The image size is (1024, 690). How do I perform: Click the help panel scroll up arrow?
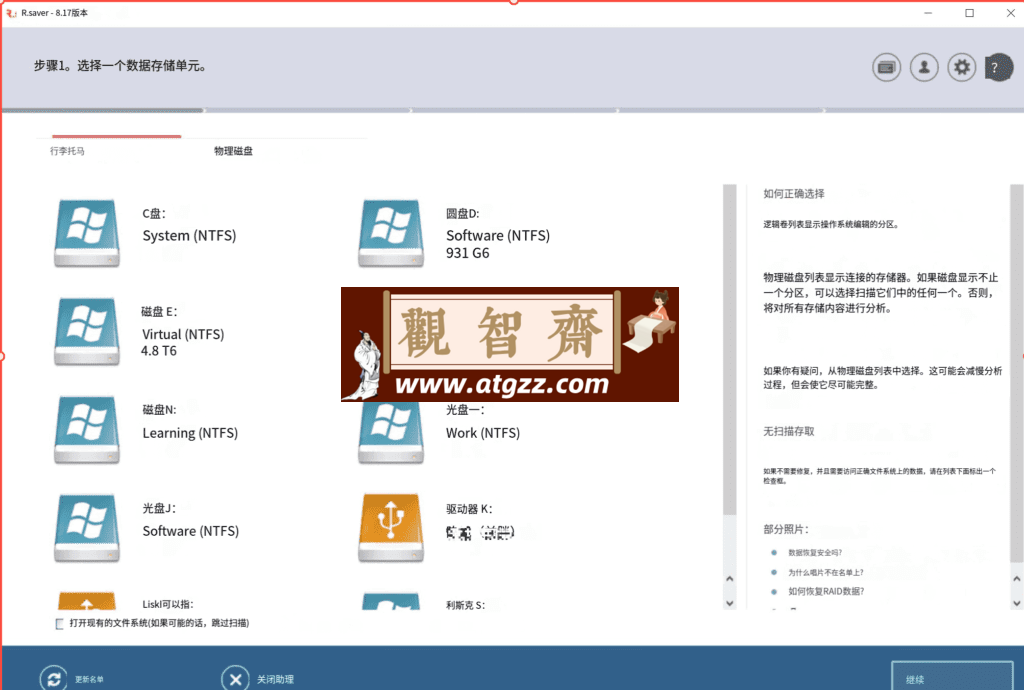coord(1017,578)
